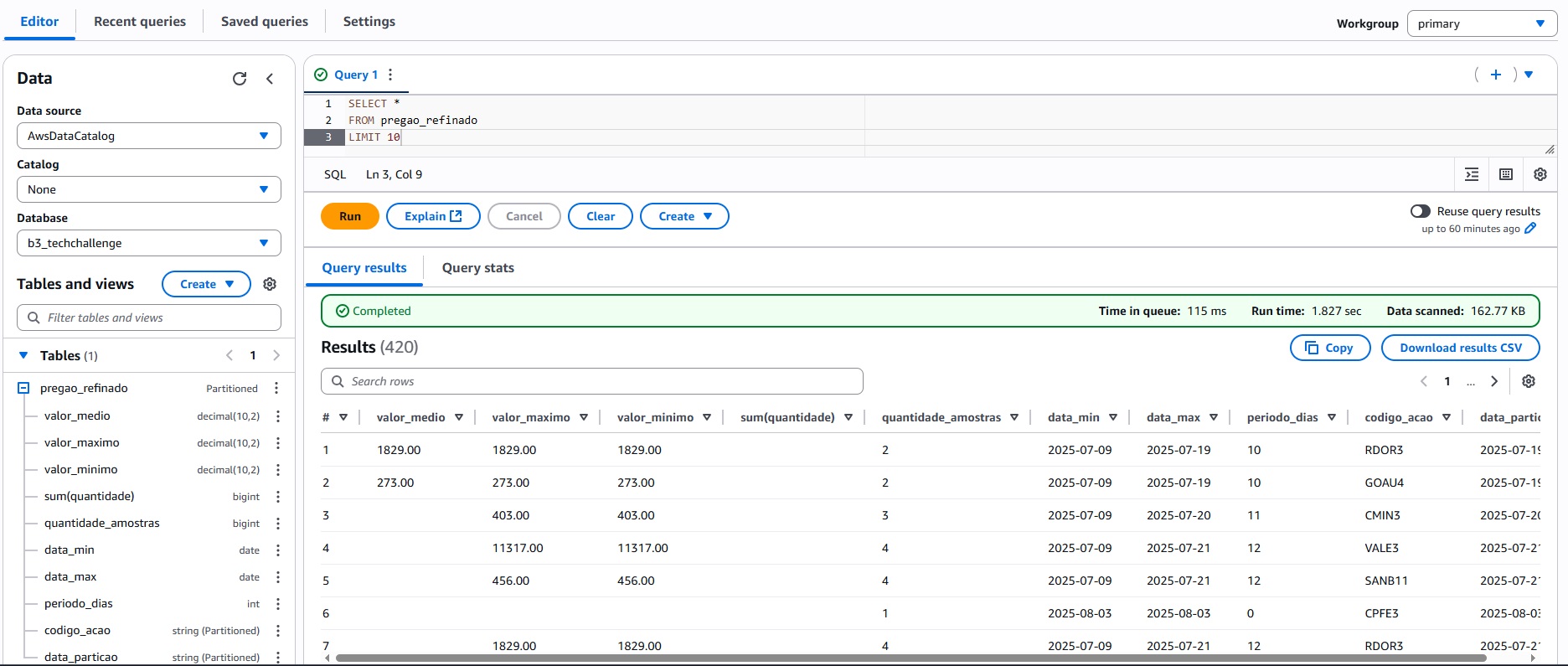
Task: Click line 3 LIMIT 10 in editor
Action: click(374, 137)
